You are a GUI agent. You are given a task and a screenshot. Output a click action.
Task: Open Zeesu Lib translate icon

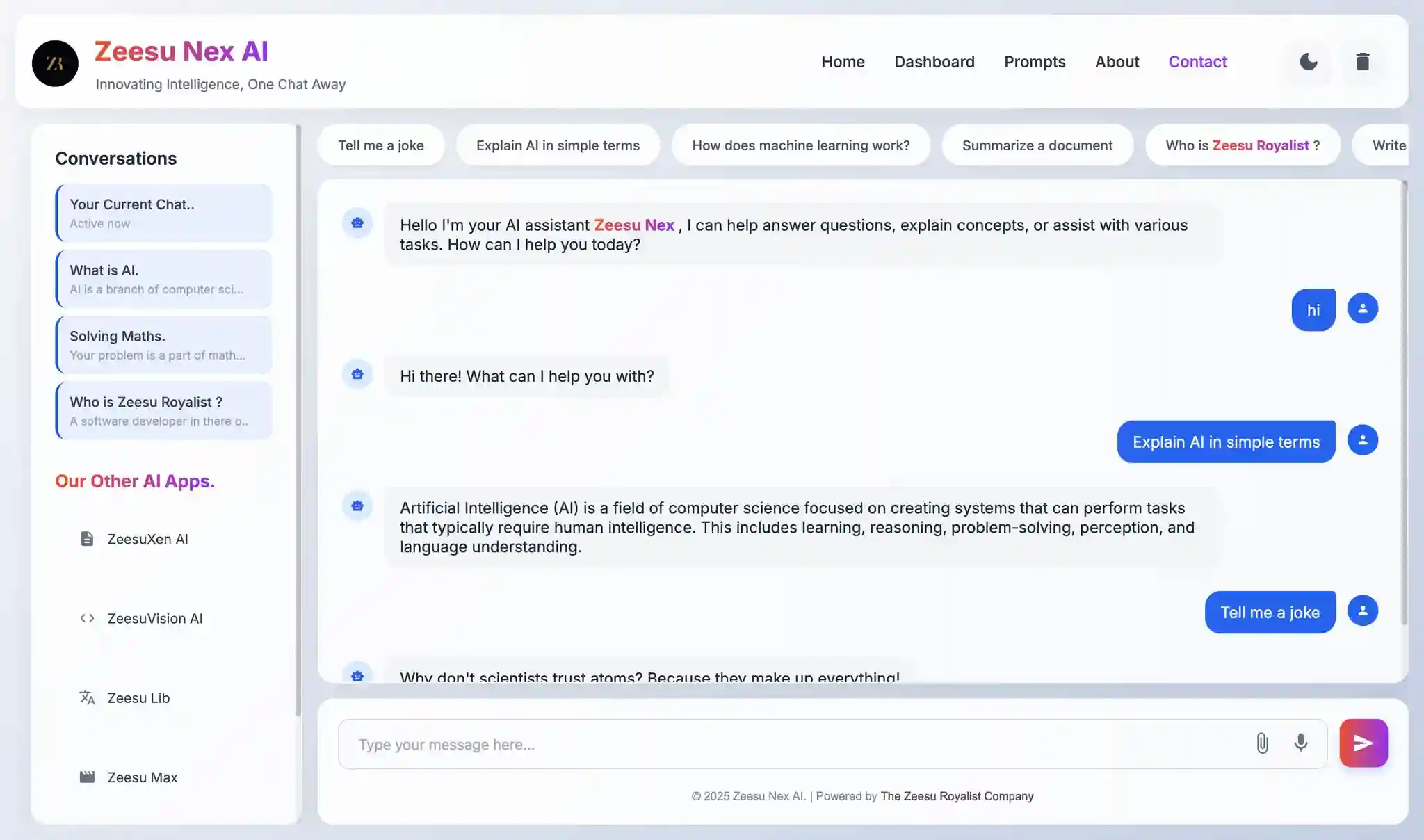point(87,697)
